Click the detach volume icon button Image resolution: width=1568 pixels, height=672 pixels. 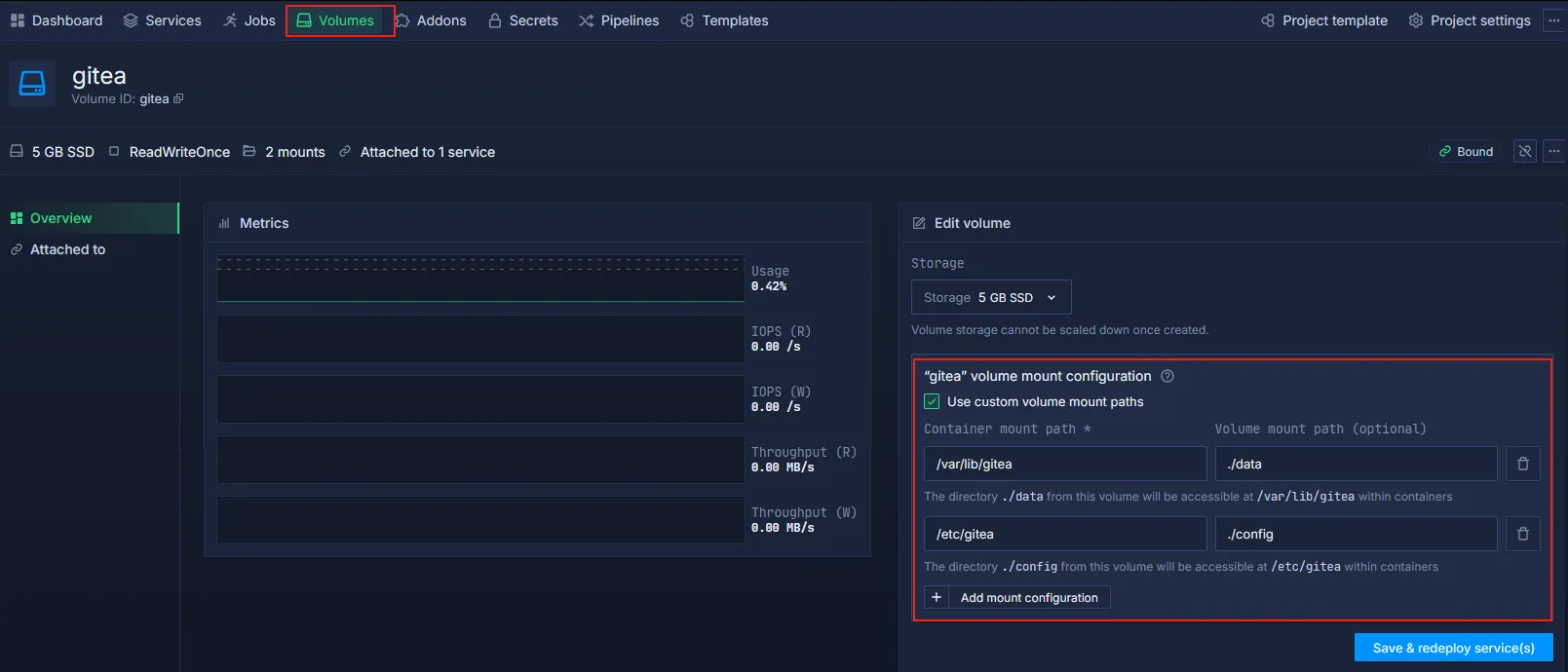1525,151
